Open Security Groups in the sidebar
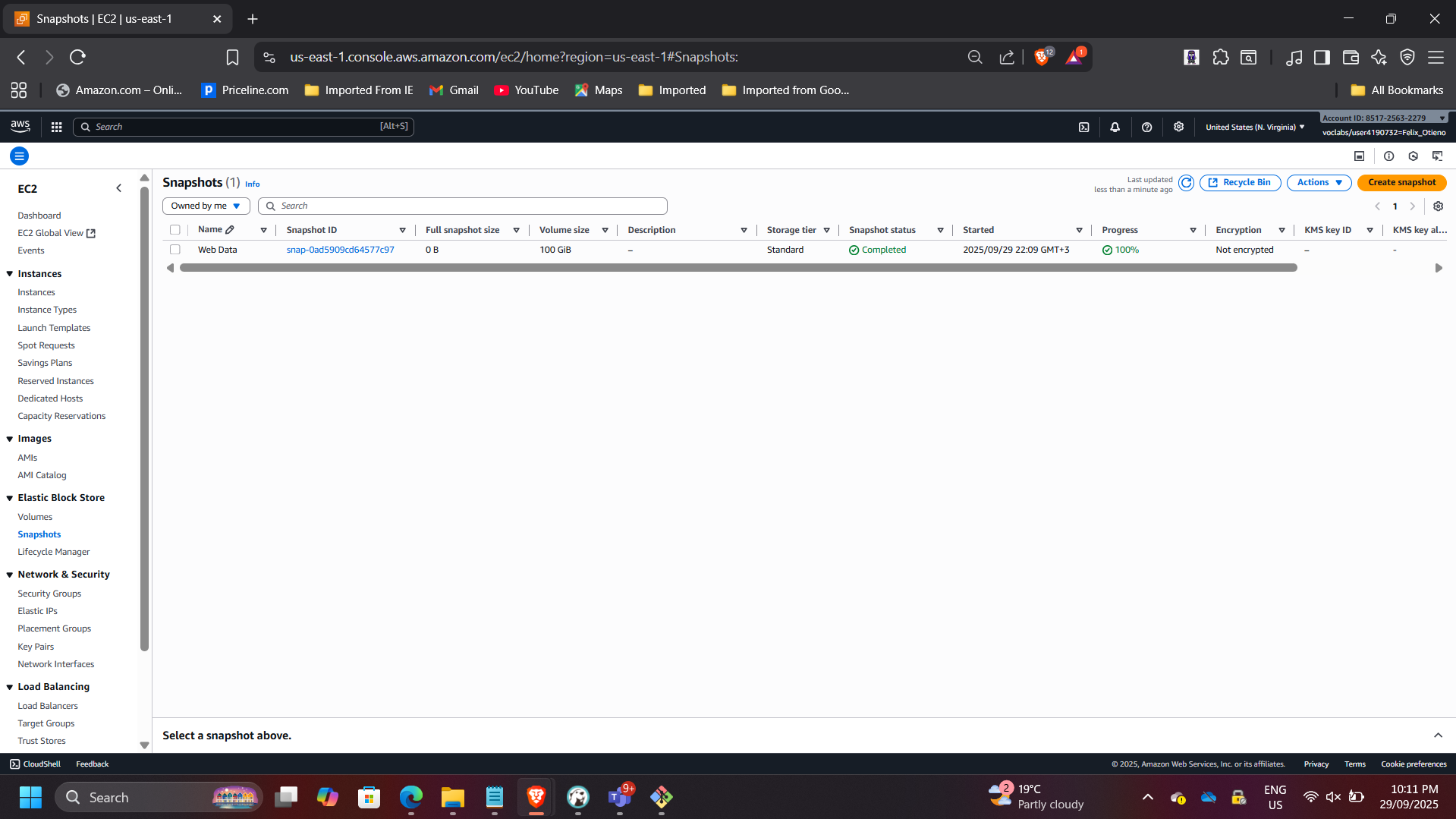This screenshot has width=1456, height=819. click(49, 594)
